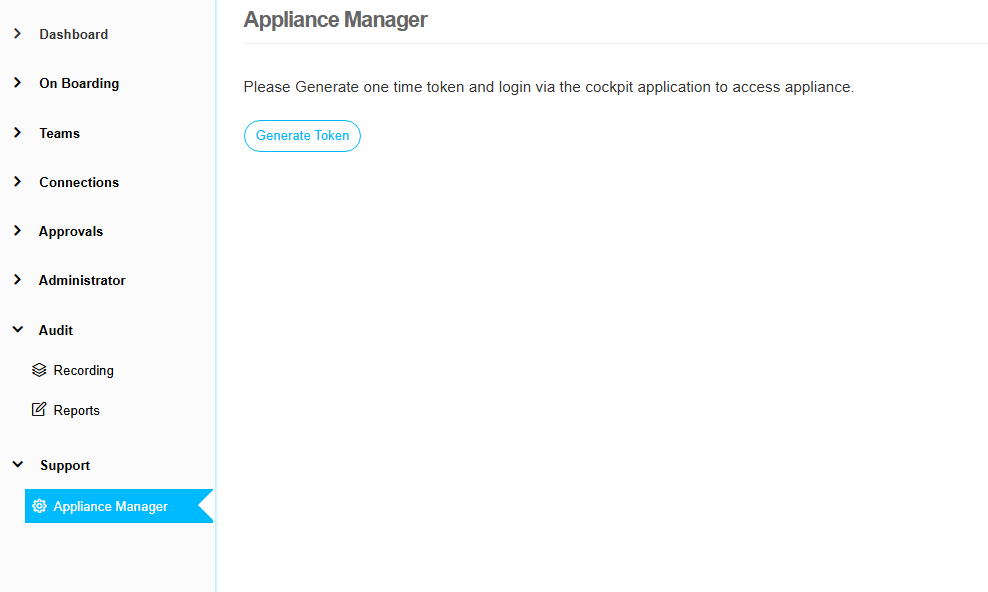Expand the Dashboard chevron
The height and width of the screenshot is (592, 988).
(18, 33)
